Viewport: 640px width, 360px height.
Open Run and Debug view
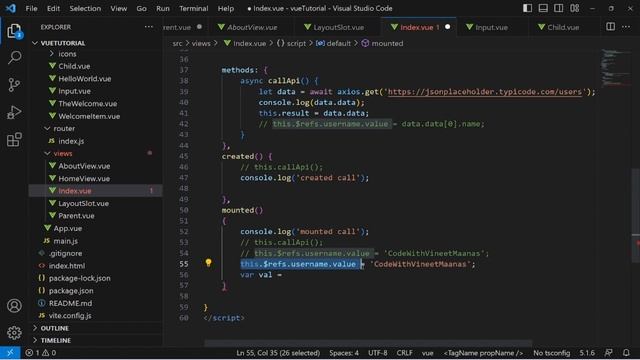coord(14,112)
